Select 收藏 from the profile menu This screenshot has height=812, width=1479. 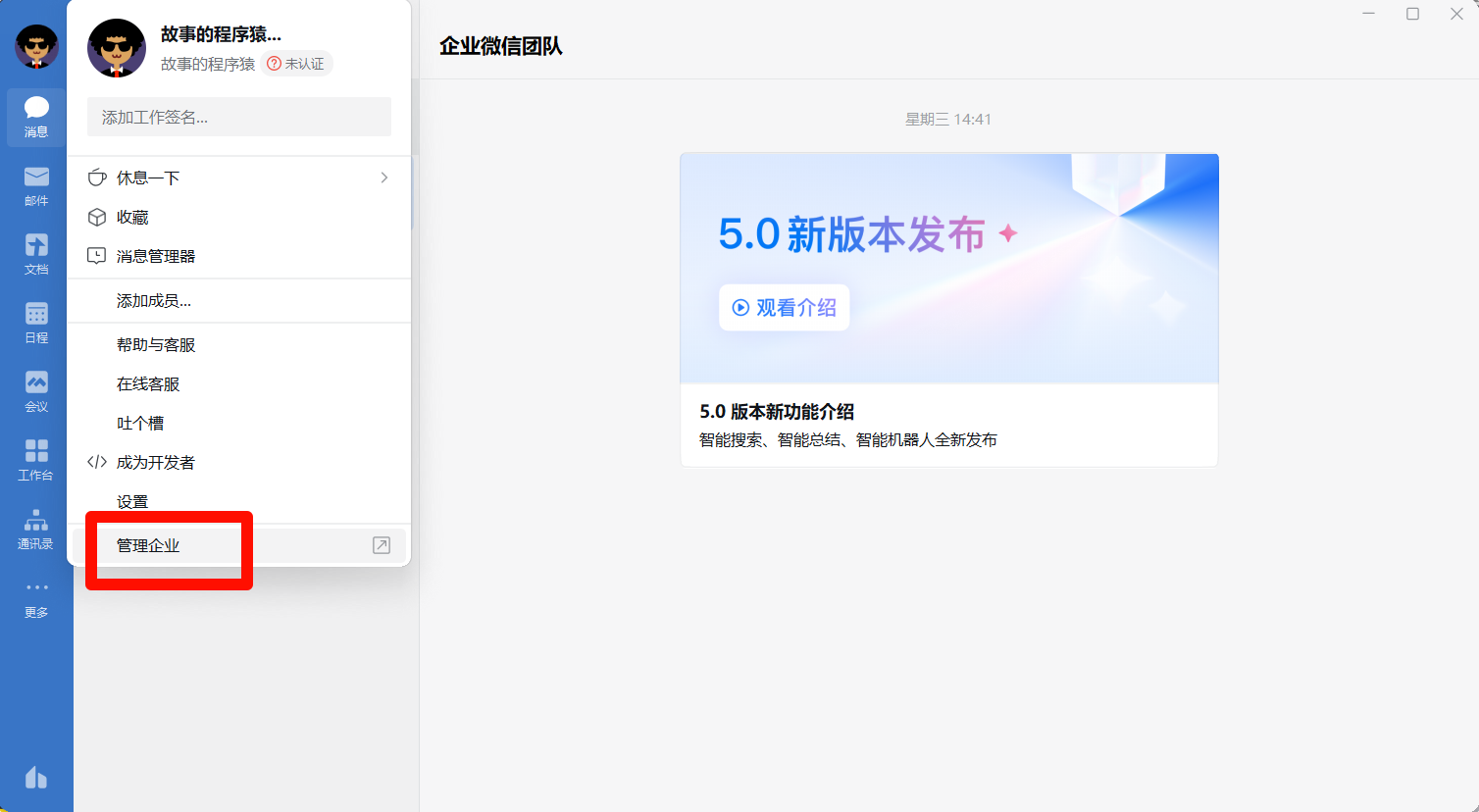(x=132, y=217)
